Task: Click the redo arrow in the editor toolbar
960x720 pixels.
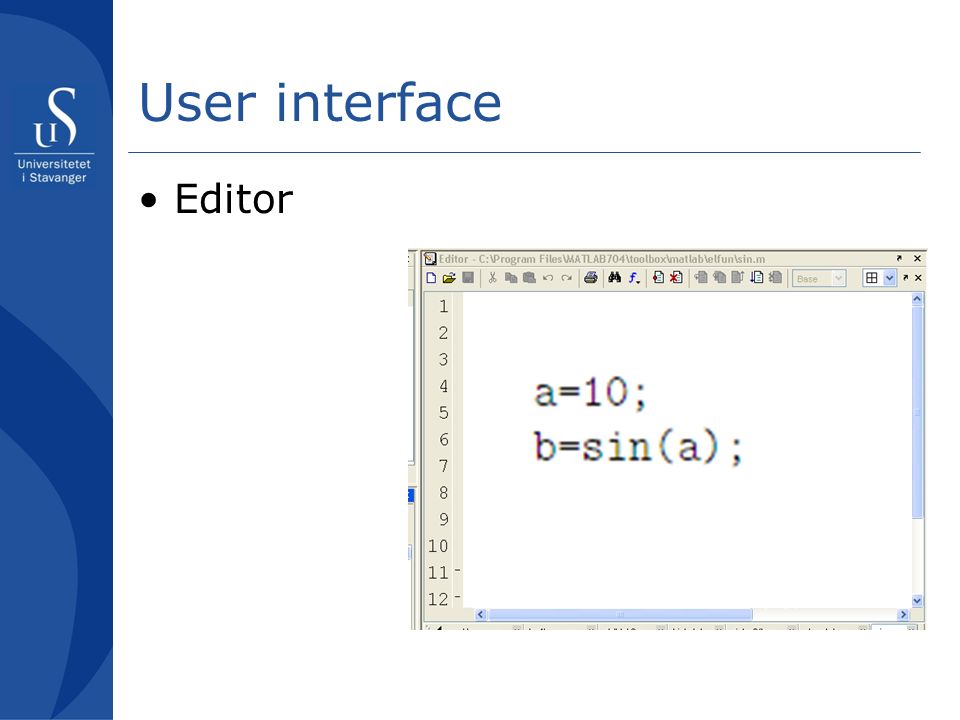Action: click(566, 278)
